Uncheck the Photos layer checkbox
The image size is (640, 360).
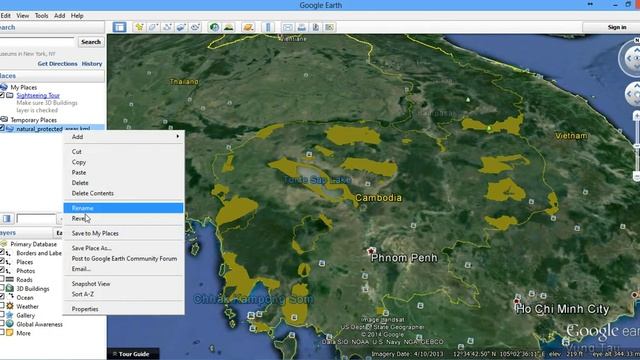tap(2, 271)
